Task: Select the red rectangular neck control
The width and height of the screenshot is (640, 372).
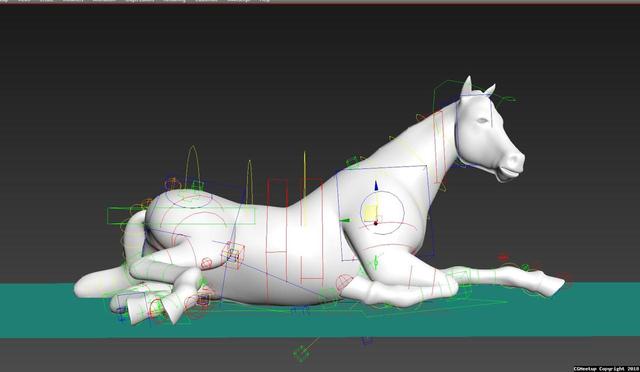Action: click(439, 147)
